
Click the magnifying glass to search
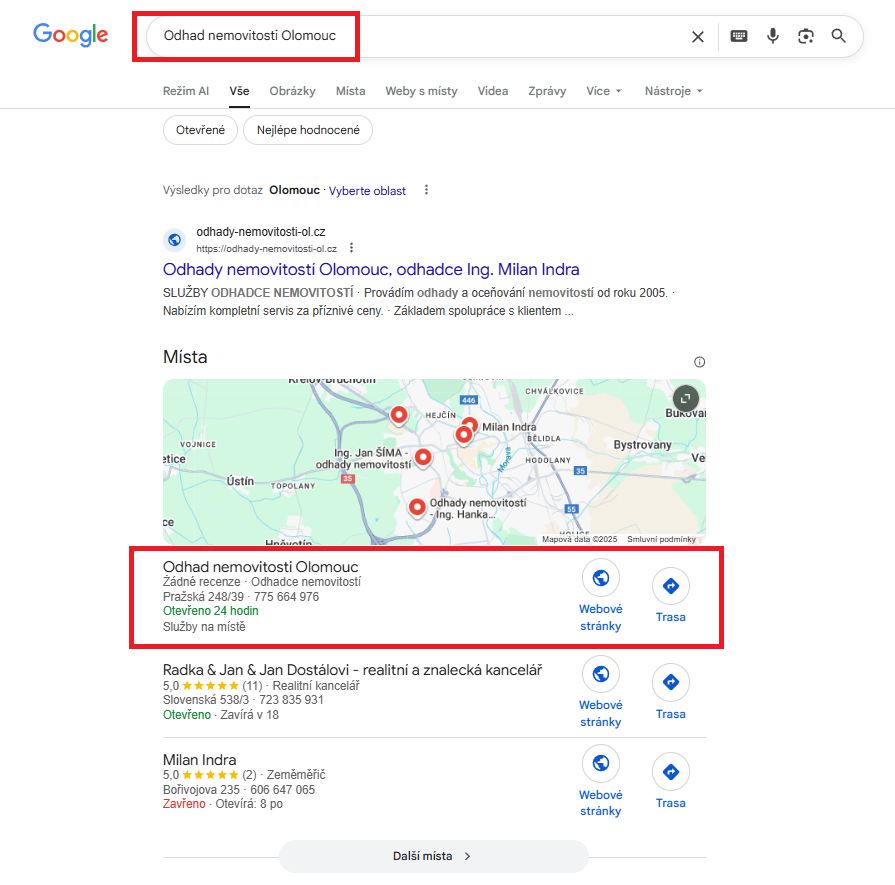pos(838,35)
